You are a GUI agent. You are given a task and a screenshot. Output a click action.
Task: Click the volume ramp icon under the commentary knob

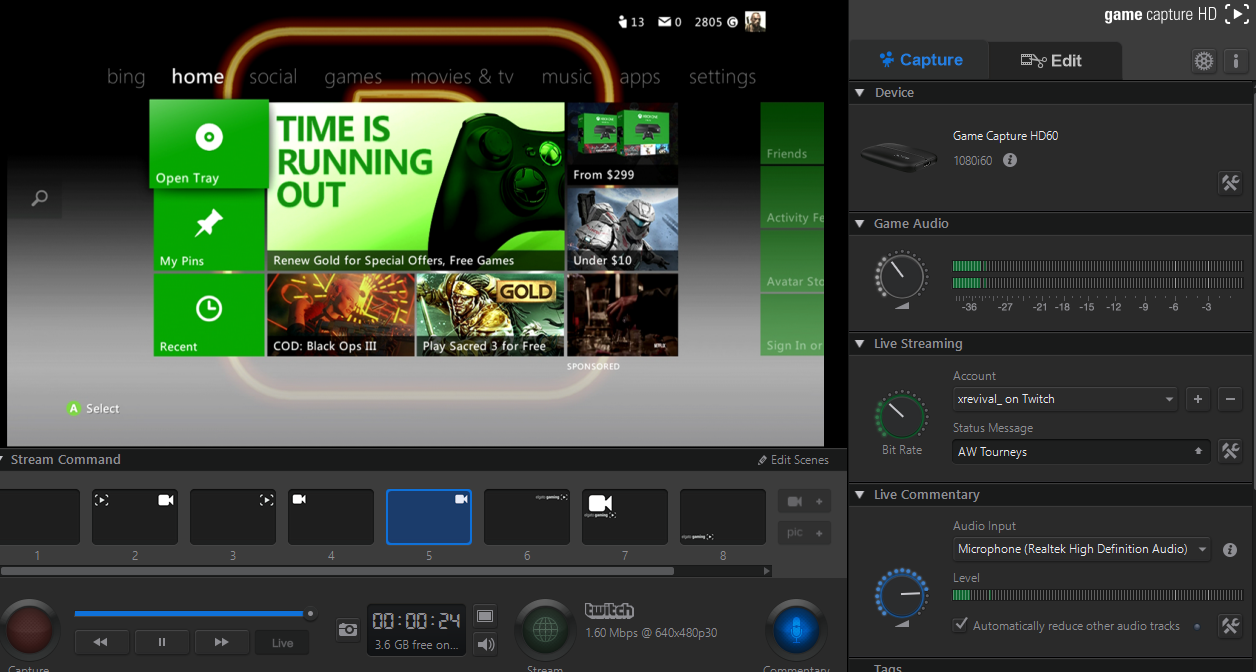click(x=902, y=623)
